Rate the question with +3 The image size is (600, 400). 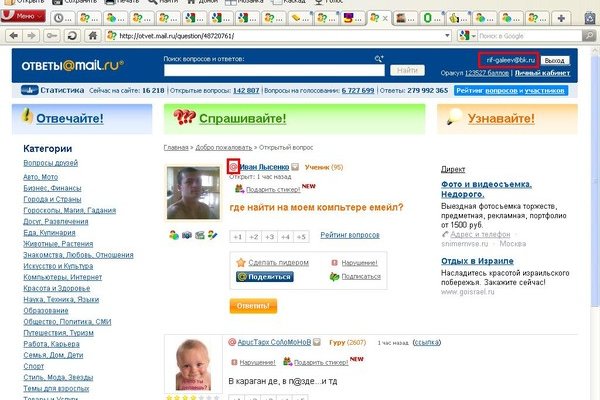(271, 237)
